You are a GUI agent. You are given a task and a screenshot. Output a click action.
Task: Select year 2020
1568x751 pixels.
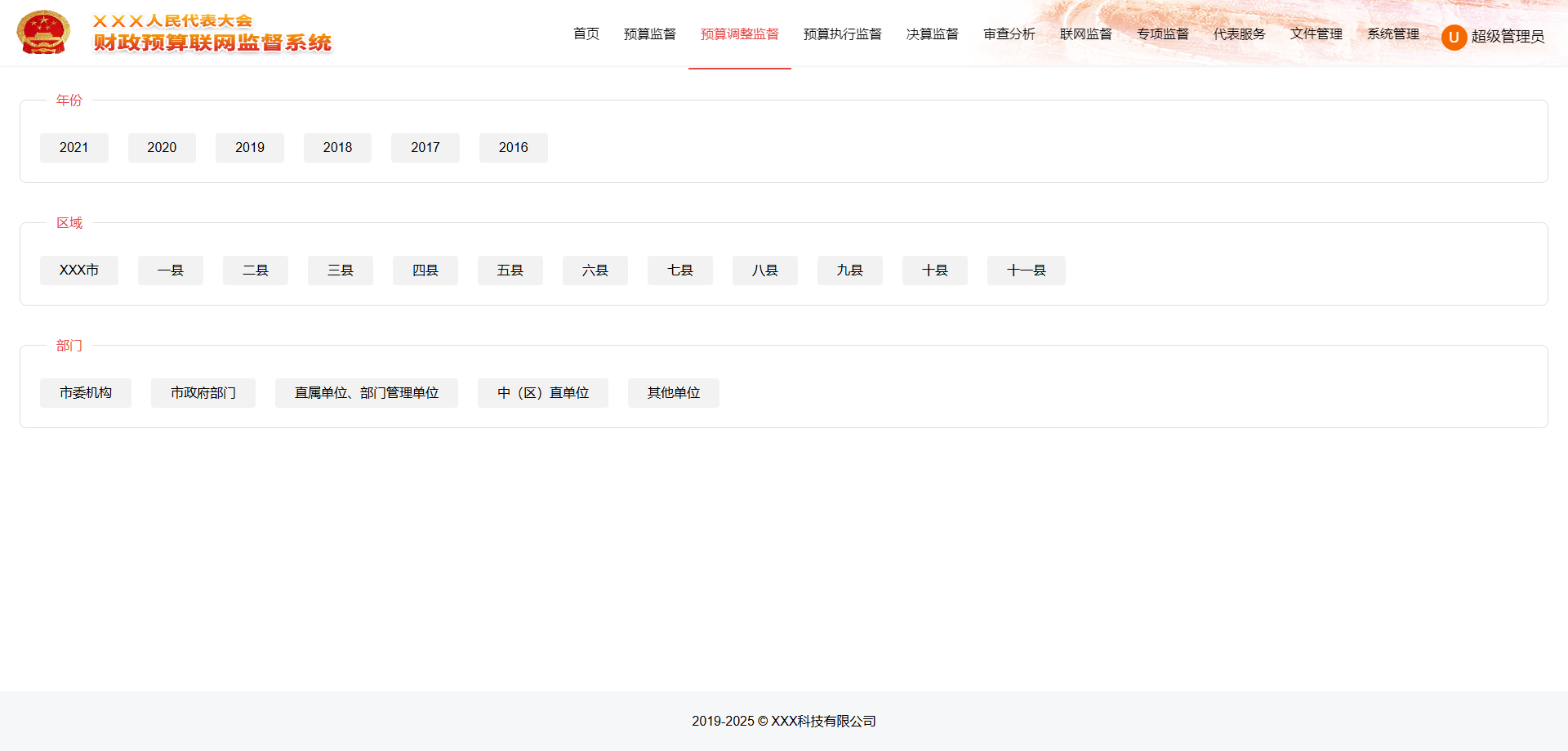[162, 148]
